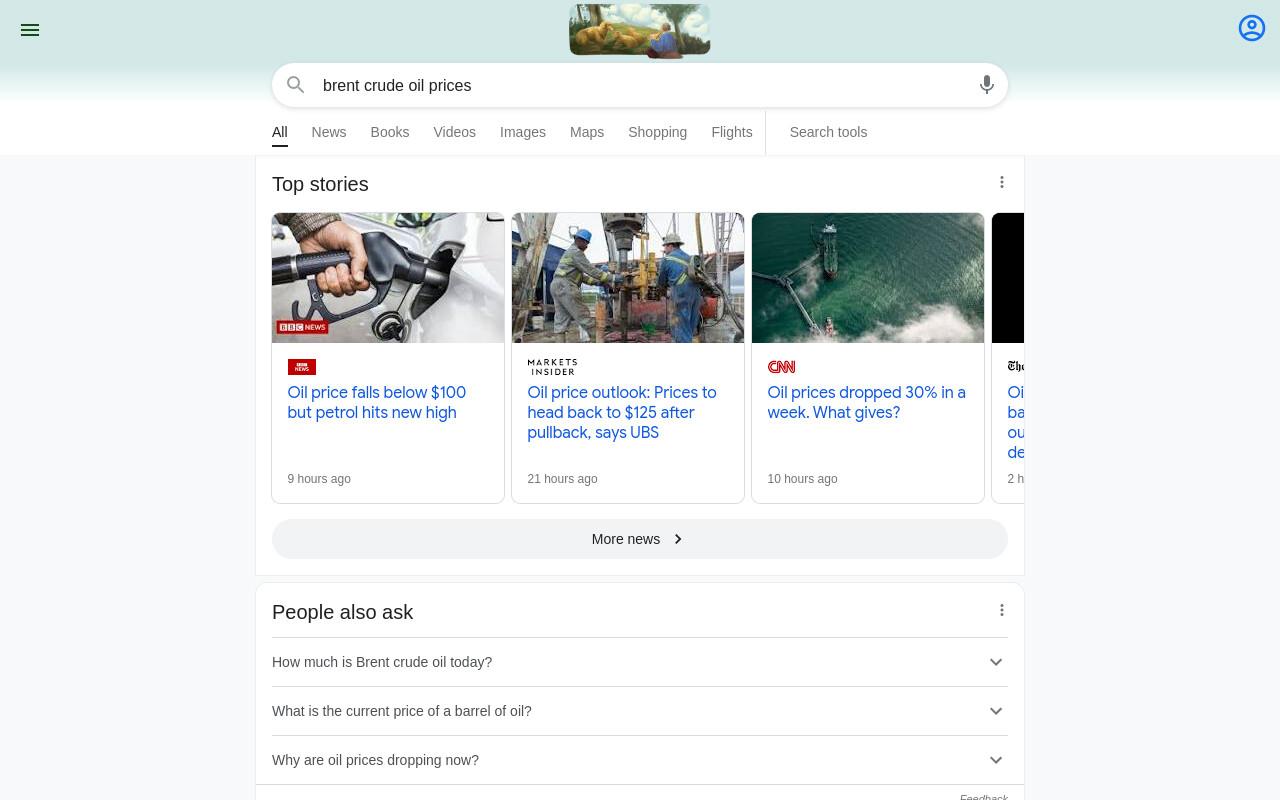Open Search tools

828,132
